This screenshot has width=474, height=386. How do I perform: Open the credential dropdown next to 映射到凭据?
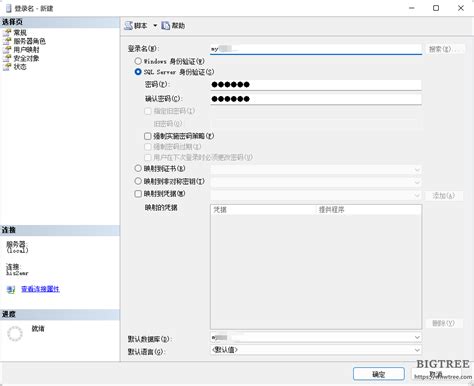pos(316,195)
